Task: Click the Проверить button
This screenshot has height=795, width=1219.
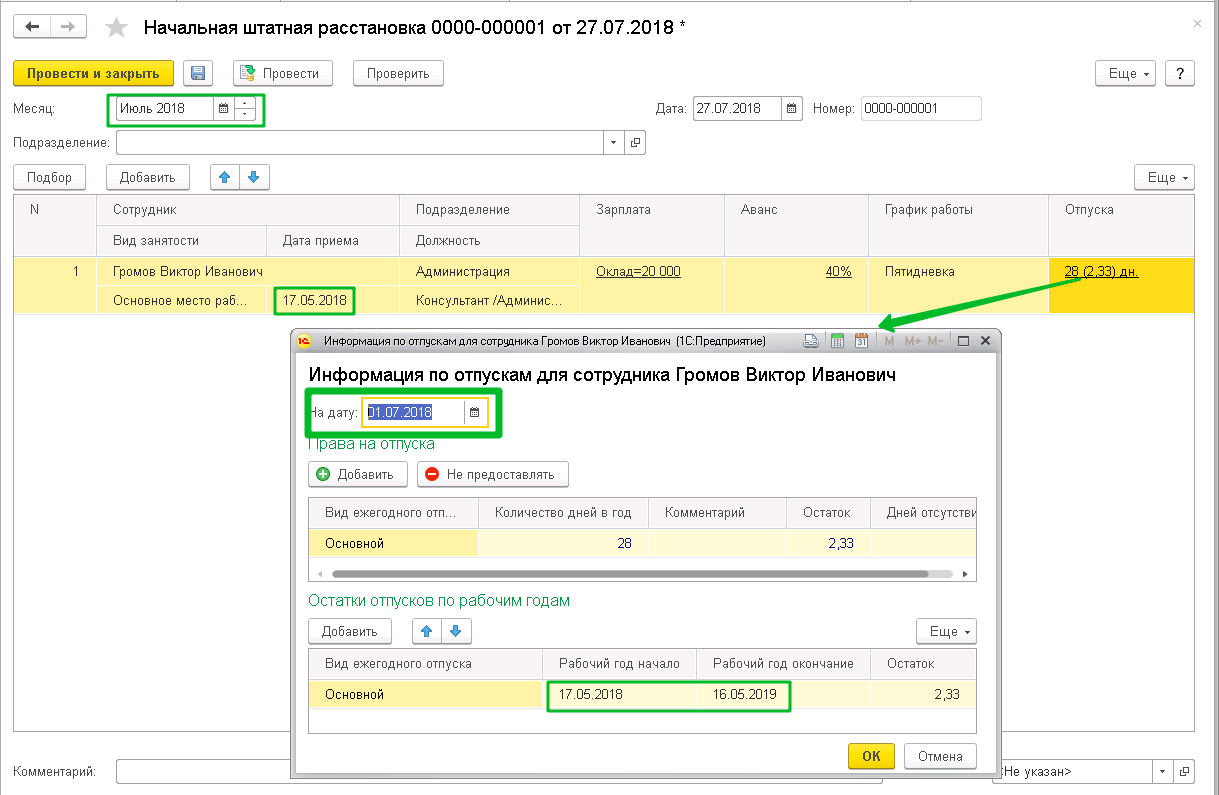Action: tap(398, 73)
